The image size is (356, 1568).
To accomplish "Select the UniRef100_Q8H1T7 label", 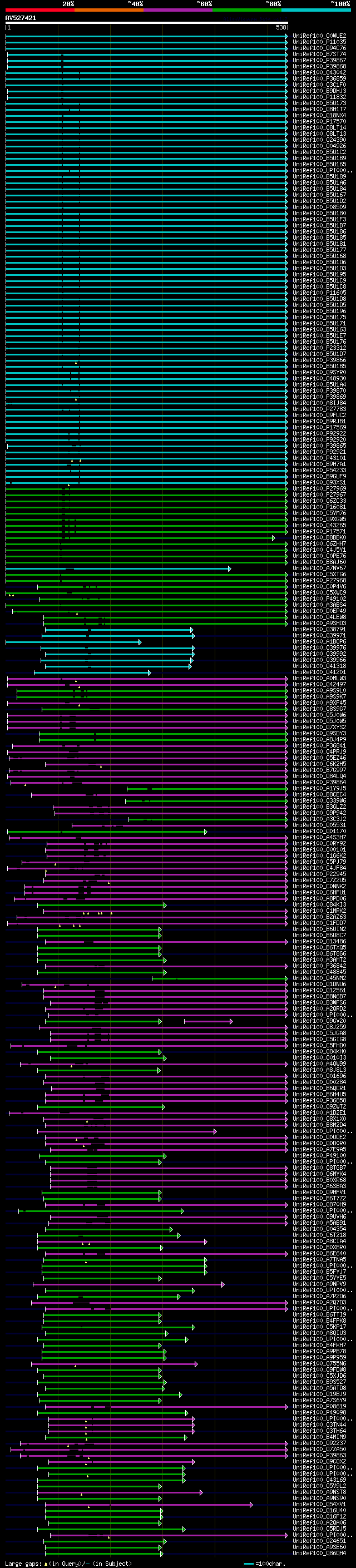I will [x=319, y=109].
